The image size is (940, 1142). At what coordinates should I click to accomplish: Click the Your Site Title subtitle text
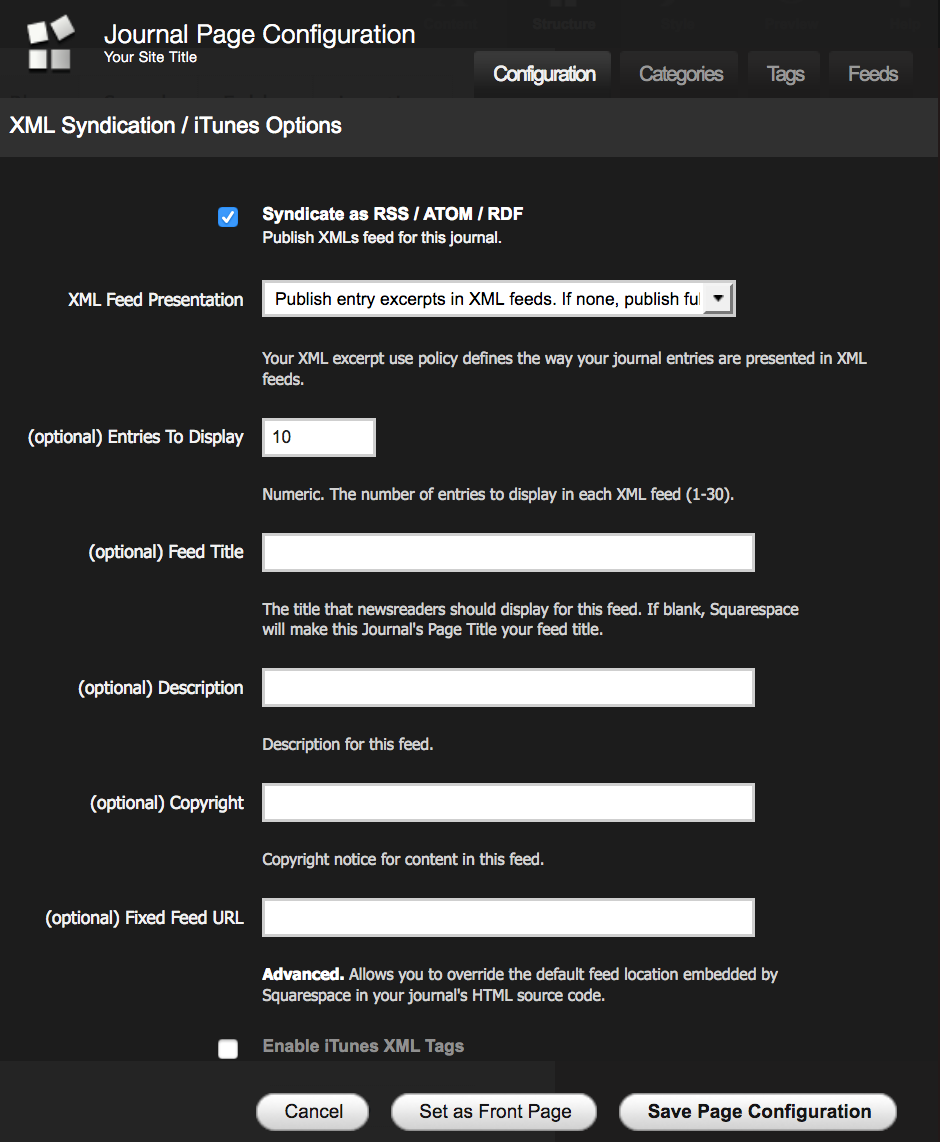pos(150,58)
